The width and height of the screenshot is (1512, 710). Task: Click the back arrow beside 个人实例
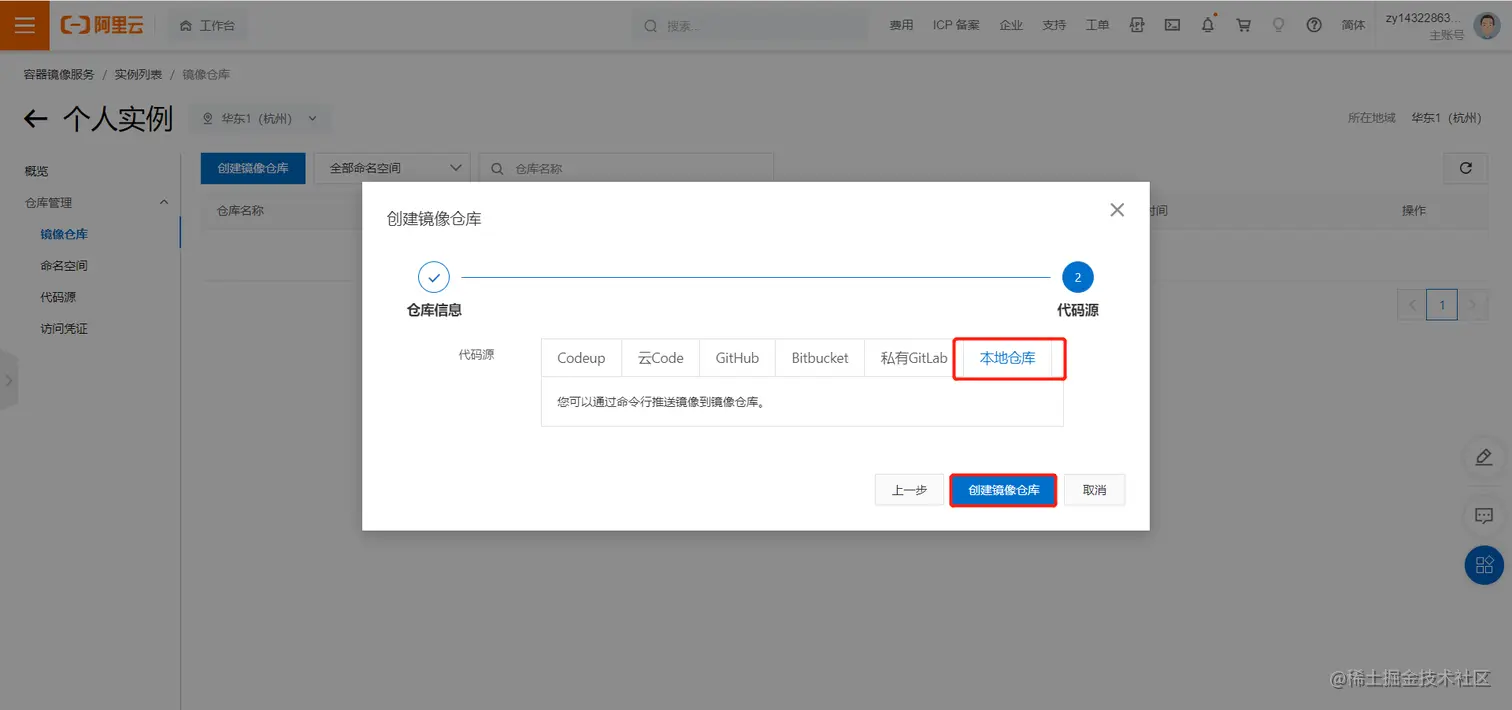coord(36,119)
